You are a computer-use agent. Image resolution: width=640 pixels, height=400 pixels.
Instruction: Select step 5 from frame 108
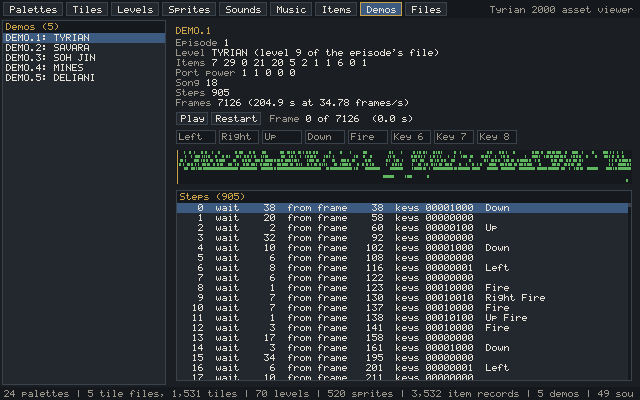402,258
